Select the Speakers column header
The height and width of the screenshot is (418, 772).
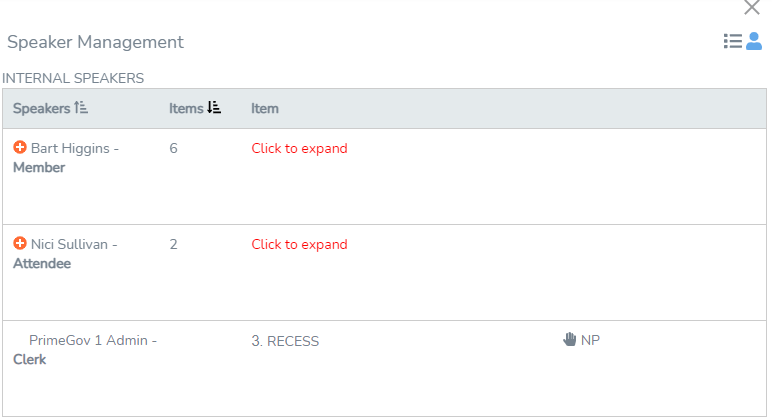(x=41, y=108)
